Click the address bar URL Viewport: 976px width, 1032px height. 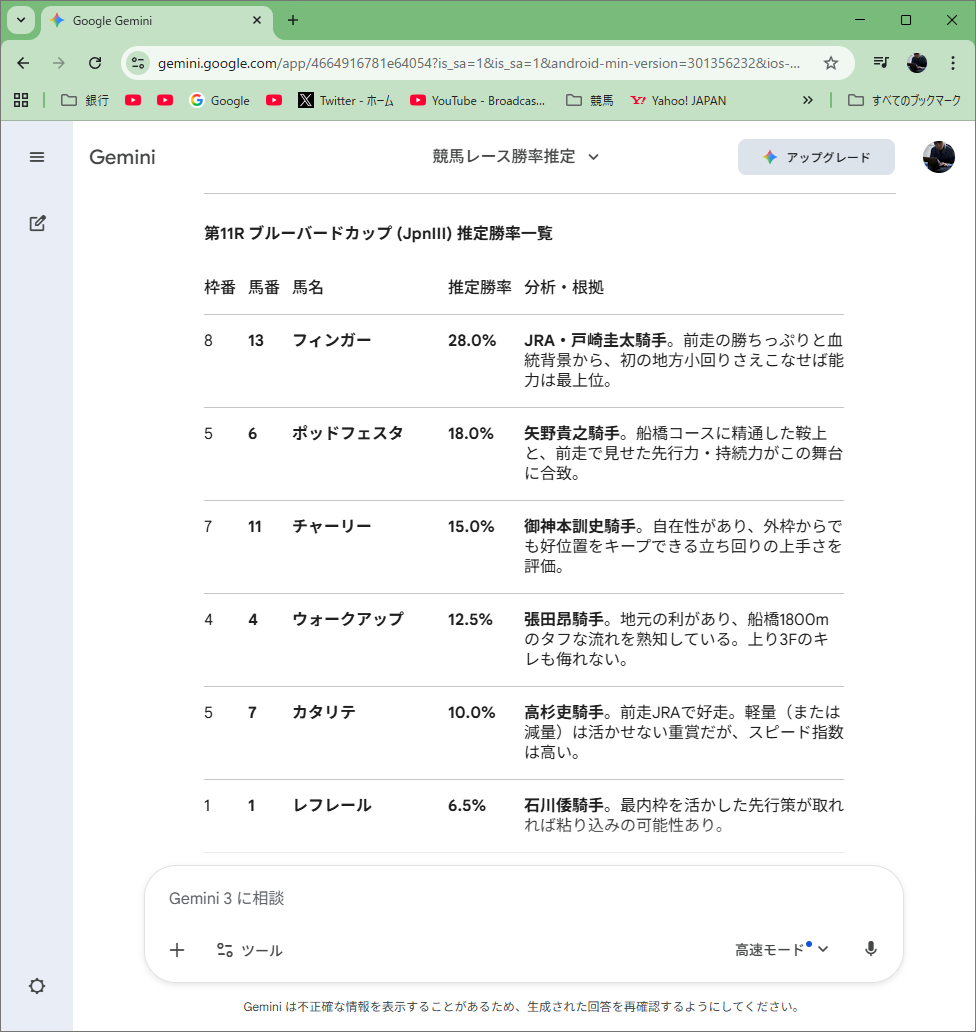pyautogui.click(x=478, y=63)
